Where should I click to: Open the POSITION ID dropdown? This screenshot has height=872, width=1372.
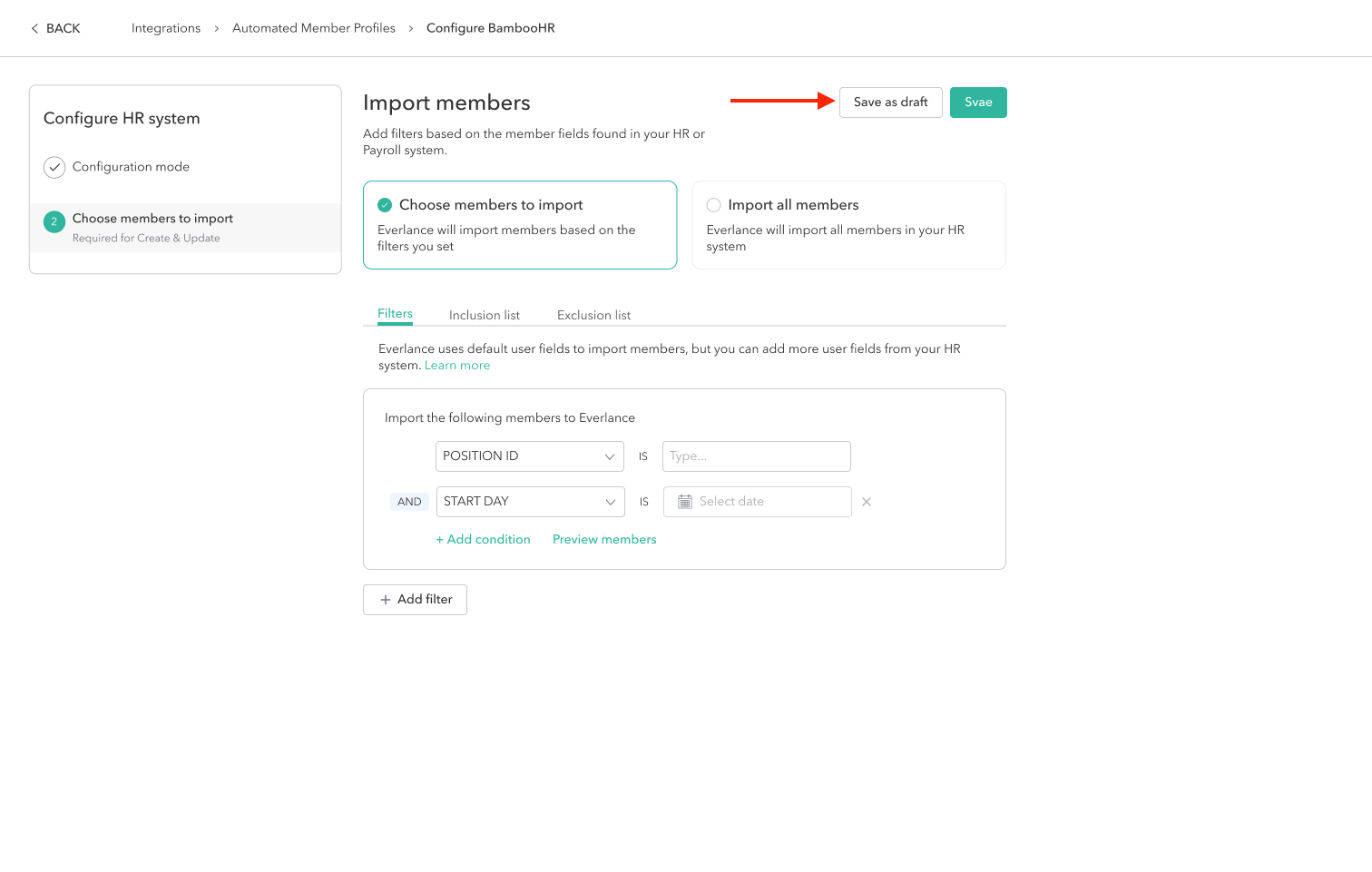(x=529, y=456)
